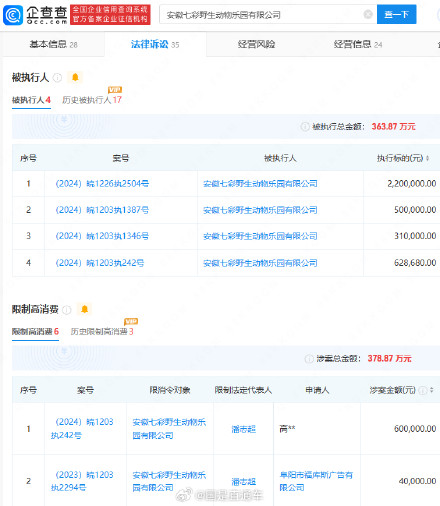The width and height of the screenshot is (440, 506).
Task: Click the red 全国企业信用查询系统 banner
Action: tap(110, 15)
